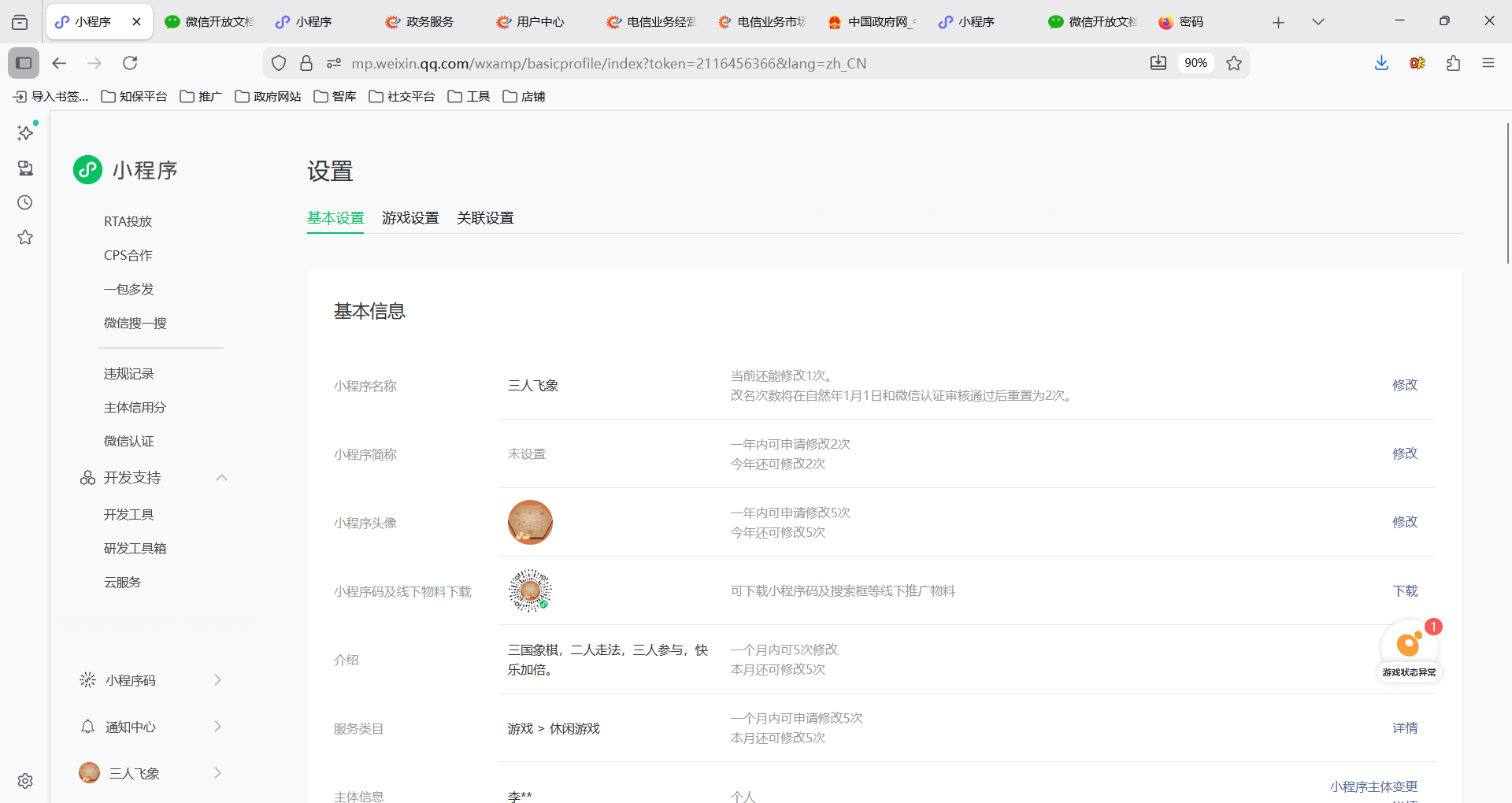
Task: Open the tab overflow dropdown arrow
Action: (x=1317, y=22)
